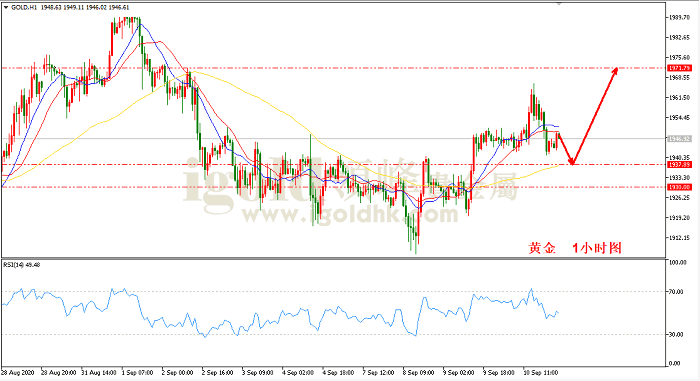This screenshot has height=381, width=700.
Task: Click the RSI 30.00 level label
Action: 676,335
